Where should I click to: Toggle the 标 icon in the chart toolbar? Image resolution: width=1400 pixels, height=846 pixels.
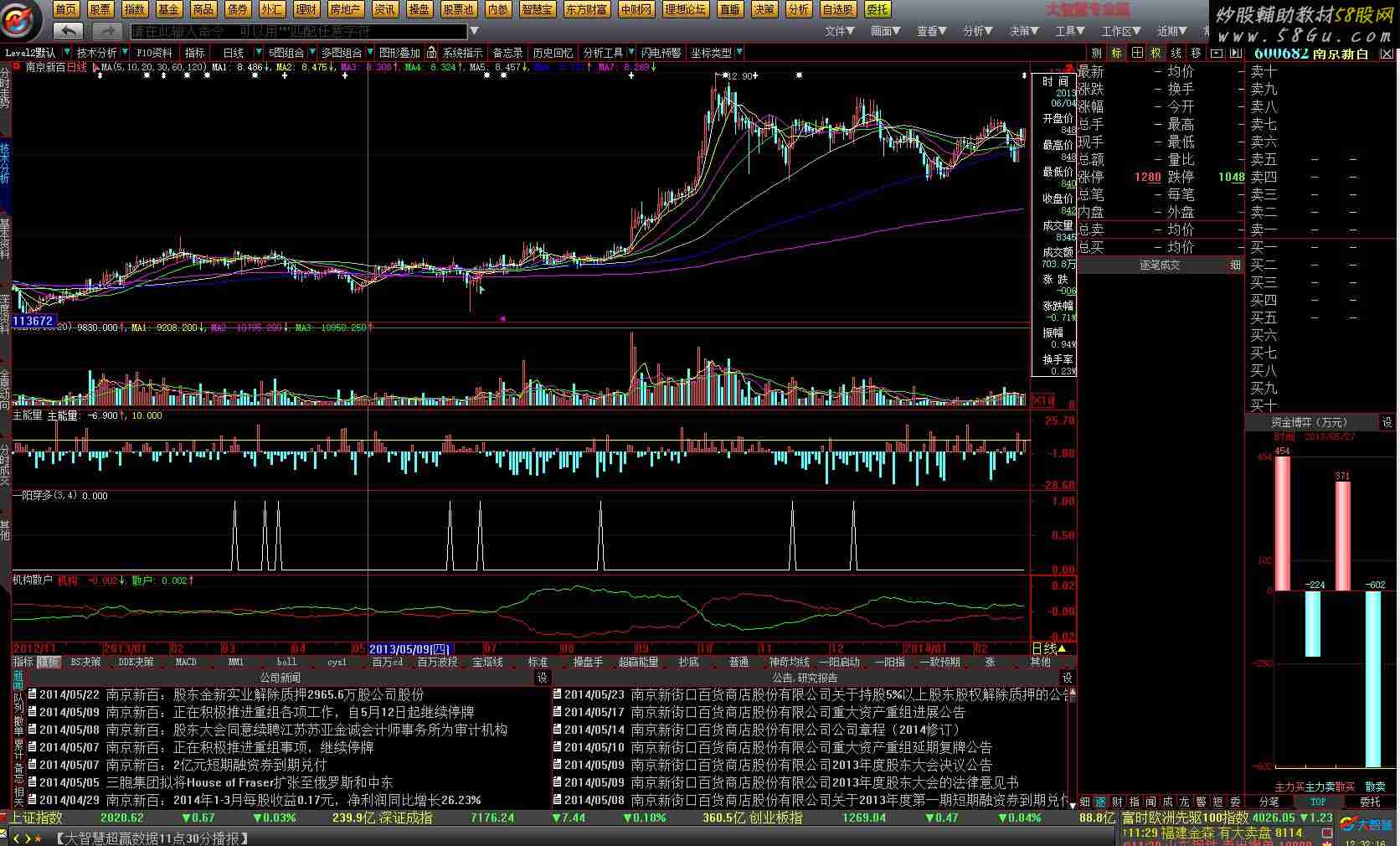pyautogui.click(x=1117, y=53)
